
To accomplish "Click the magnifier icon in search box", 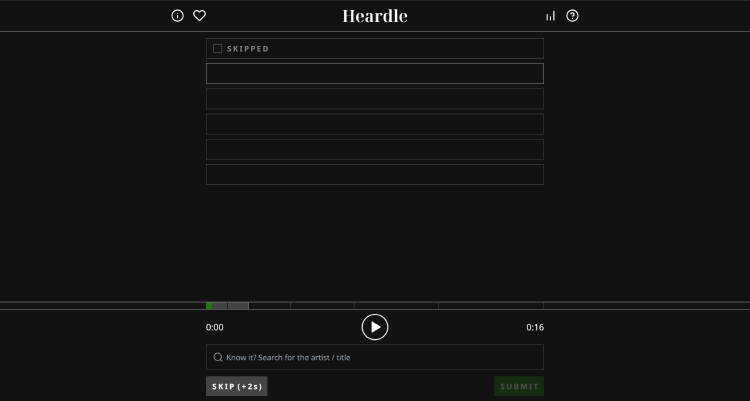I will coord(218,357).
